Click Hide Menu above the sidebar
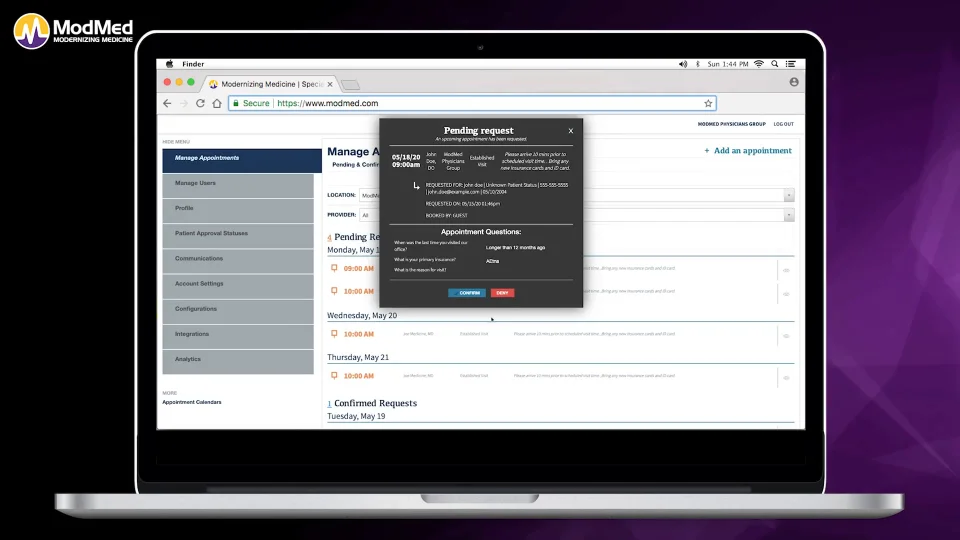Viewport: 960px width, 540px height. pyautogui.click(x=176, y=141)
